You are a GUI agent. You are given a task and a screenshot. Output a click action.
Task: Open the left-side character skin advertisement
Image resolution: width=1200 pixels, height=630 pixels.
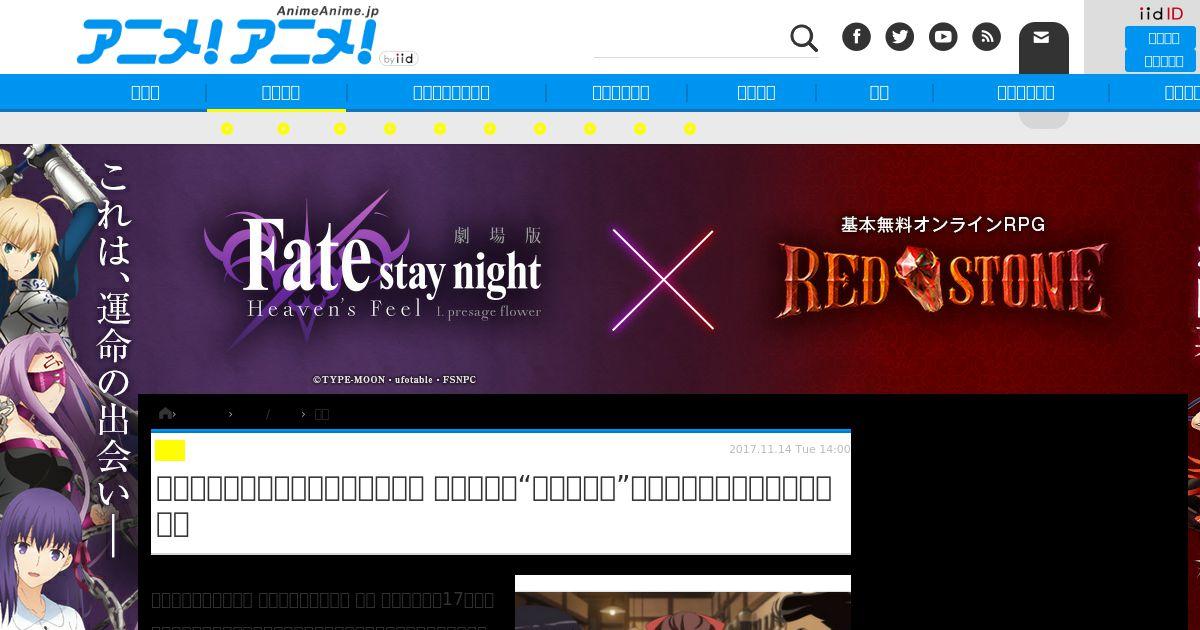pyautogui.click(x=68, y=387)
